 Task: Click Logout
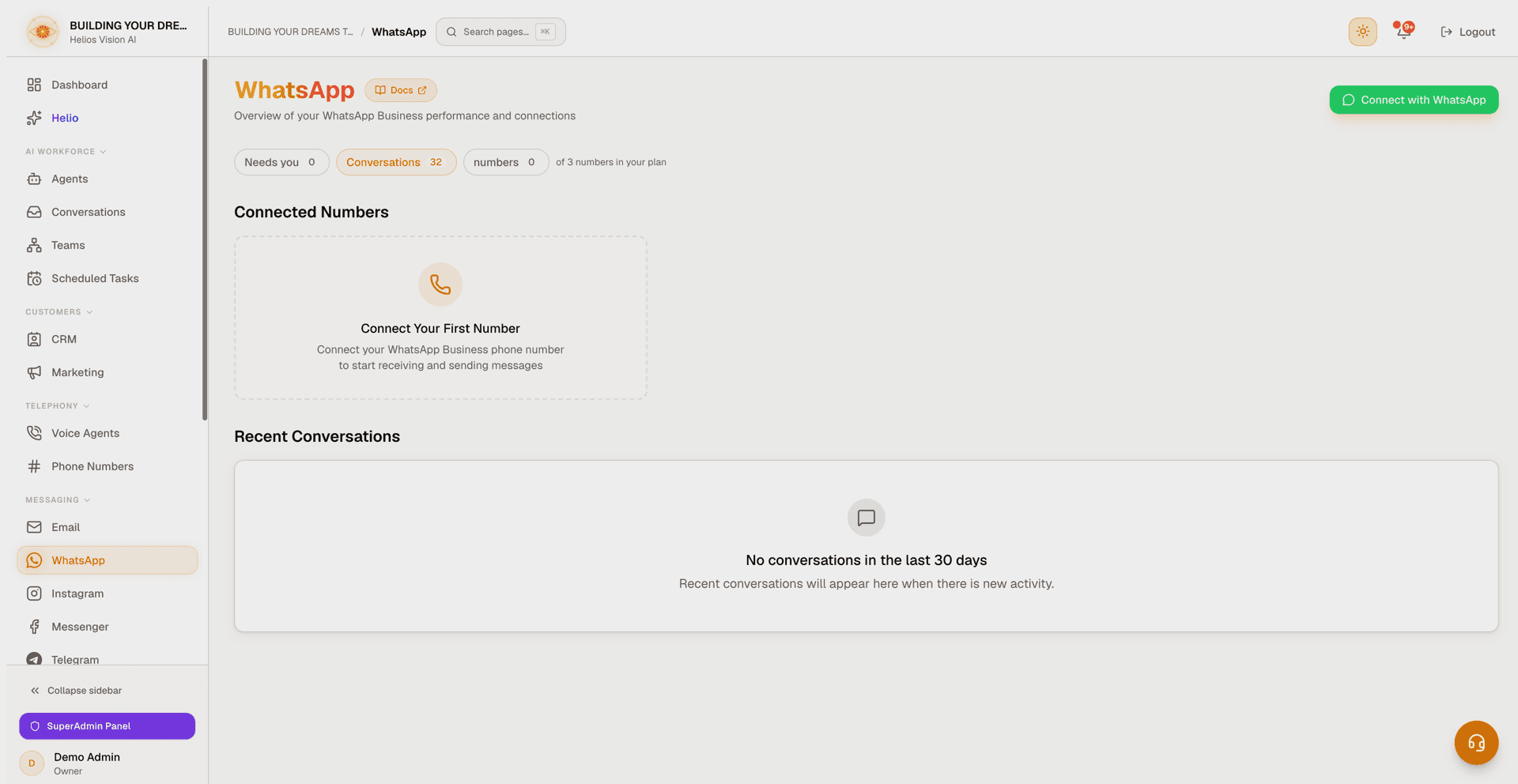(x=1467, y=32)
